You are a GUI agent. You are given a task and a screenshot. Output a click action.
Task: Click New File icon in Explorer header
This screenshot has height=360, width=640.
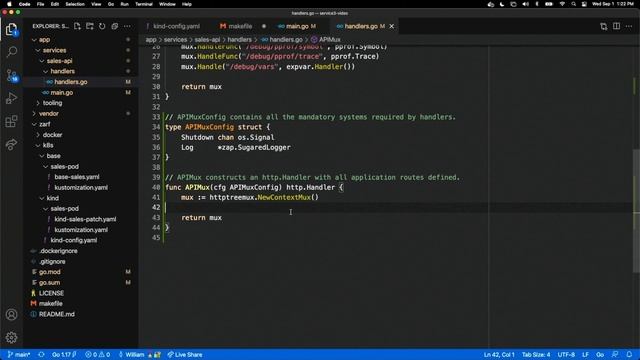pos(78,26)
